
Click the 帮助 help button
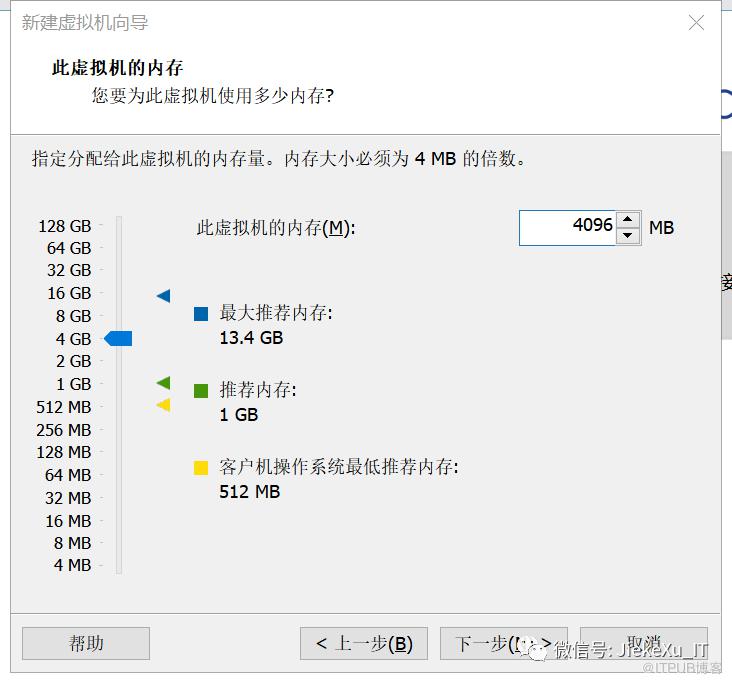(86, 643)
